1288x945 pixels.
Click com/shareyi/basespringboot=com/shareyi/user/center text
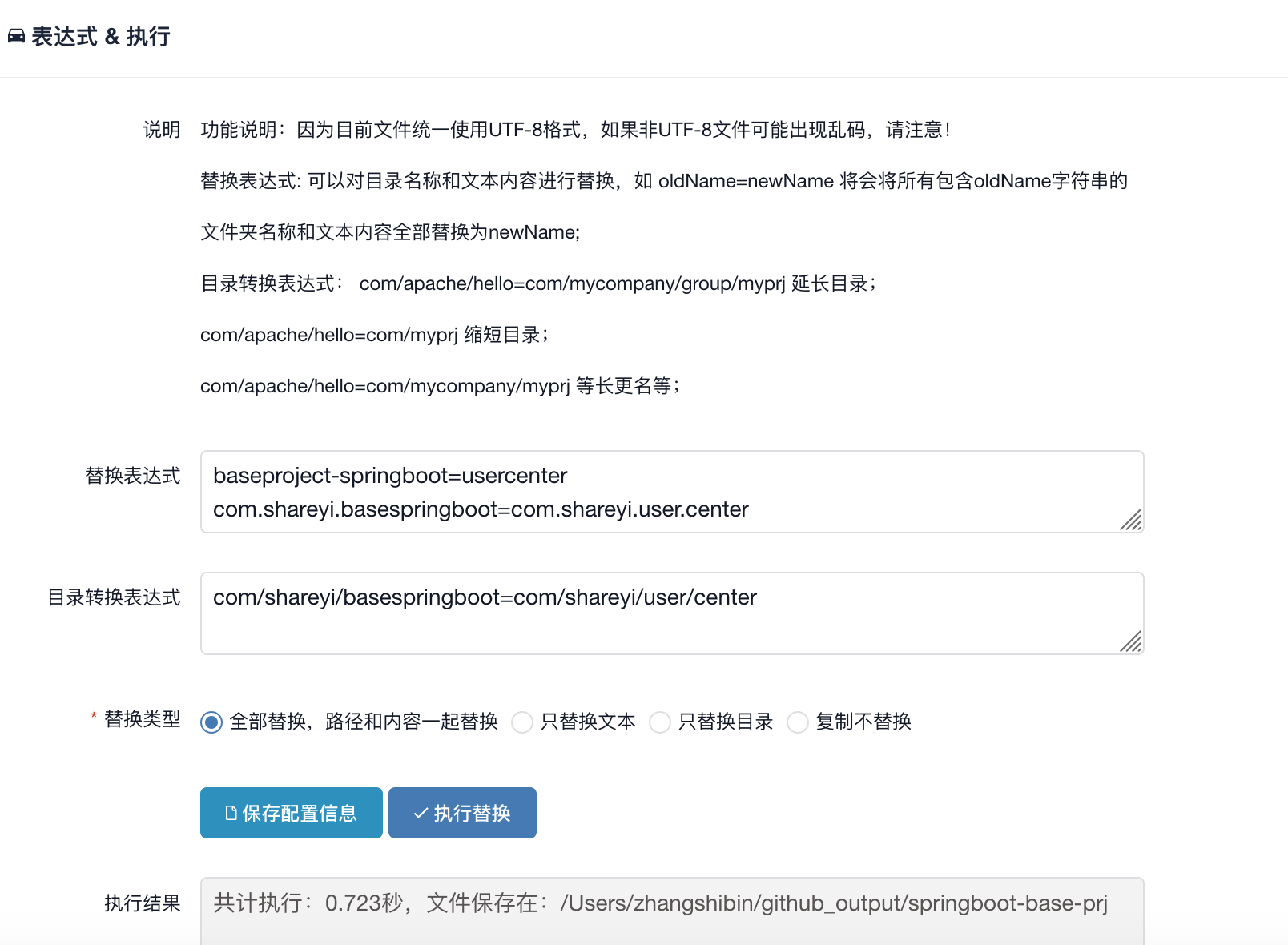coord(485,597)
